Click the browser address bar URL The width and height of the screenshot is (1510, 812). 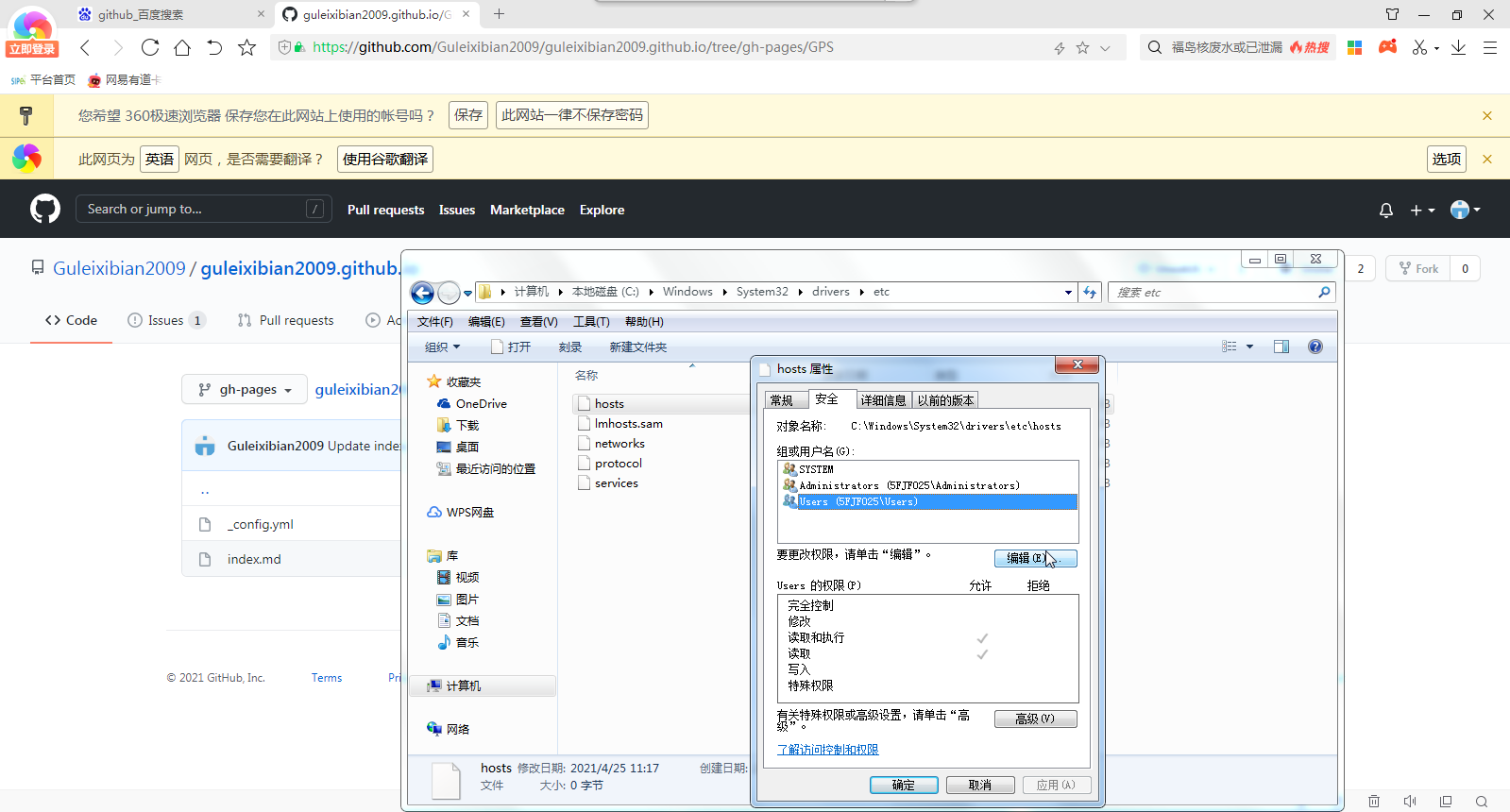click(x=573, y=47)
